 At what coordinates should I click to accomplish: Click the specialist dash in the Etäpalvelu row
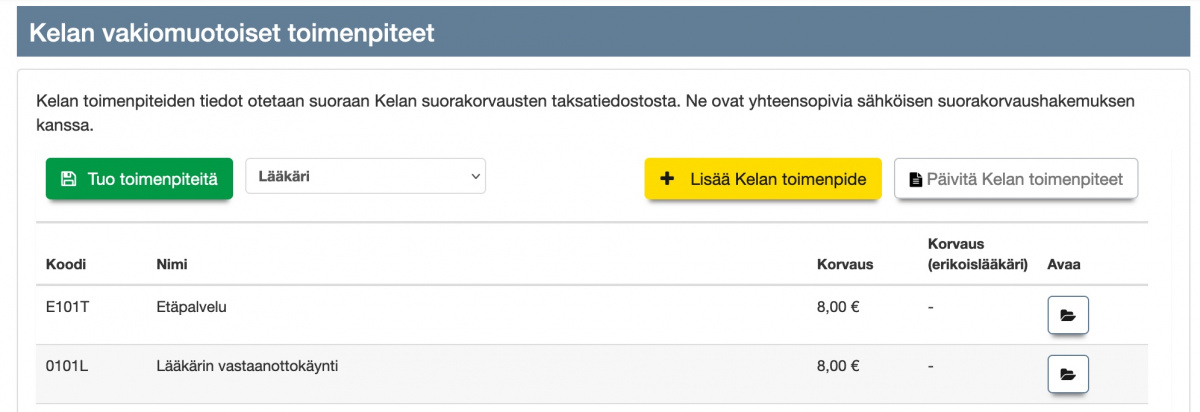(x=930, y=307)
